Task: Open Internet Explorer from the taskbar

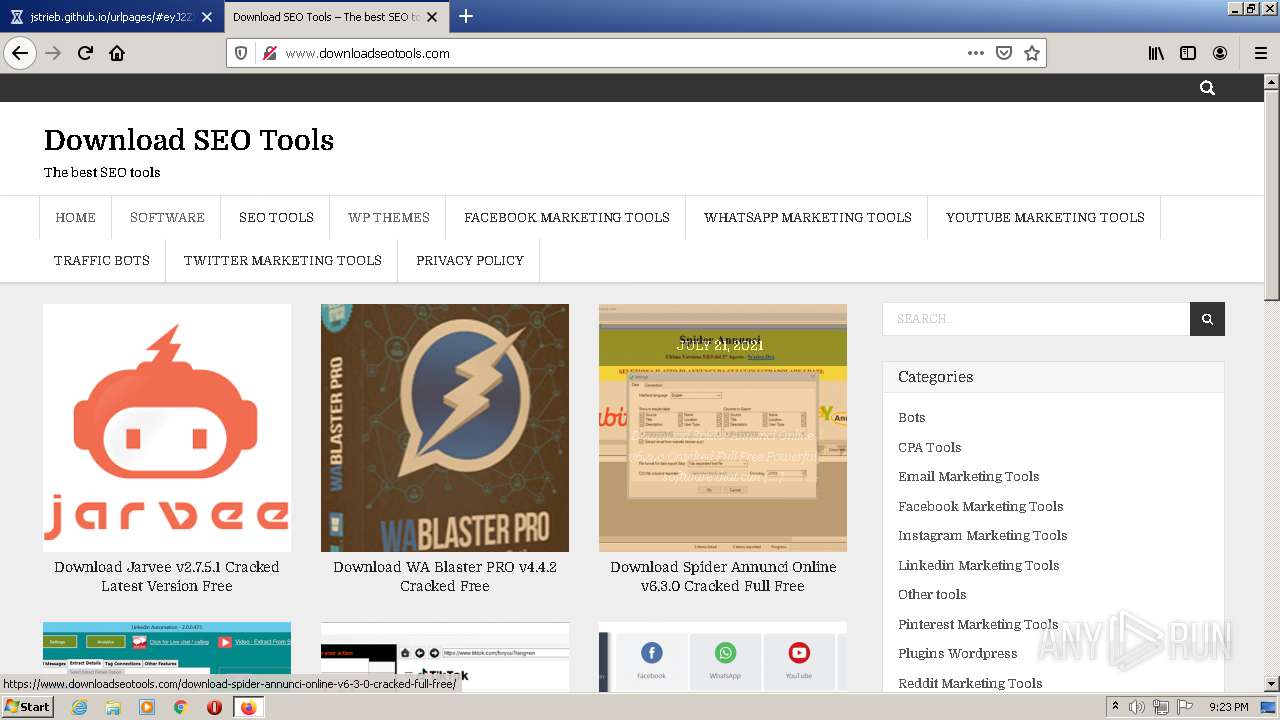Action: tap(79, 707)
